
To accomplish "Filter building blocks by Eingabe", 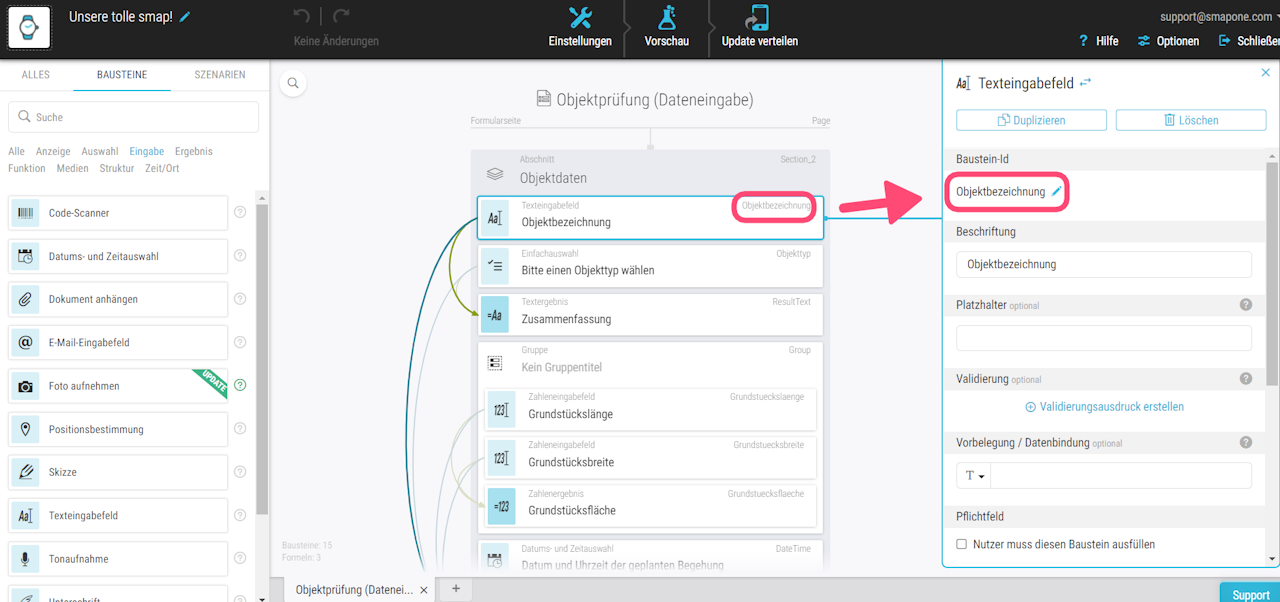I will [x=147, y=152].
